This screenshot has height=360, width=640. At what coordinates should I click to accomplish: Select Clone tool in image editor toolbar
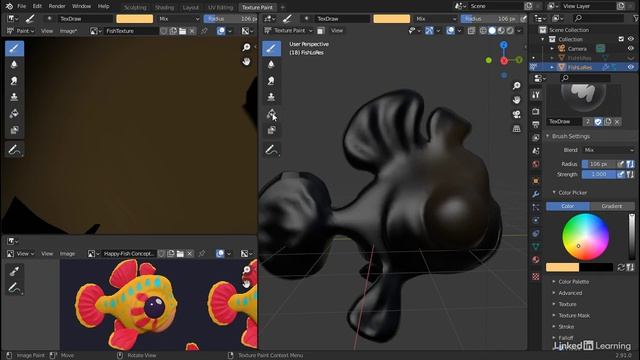click(14, 97)
